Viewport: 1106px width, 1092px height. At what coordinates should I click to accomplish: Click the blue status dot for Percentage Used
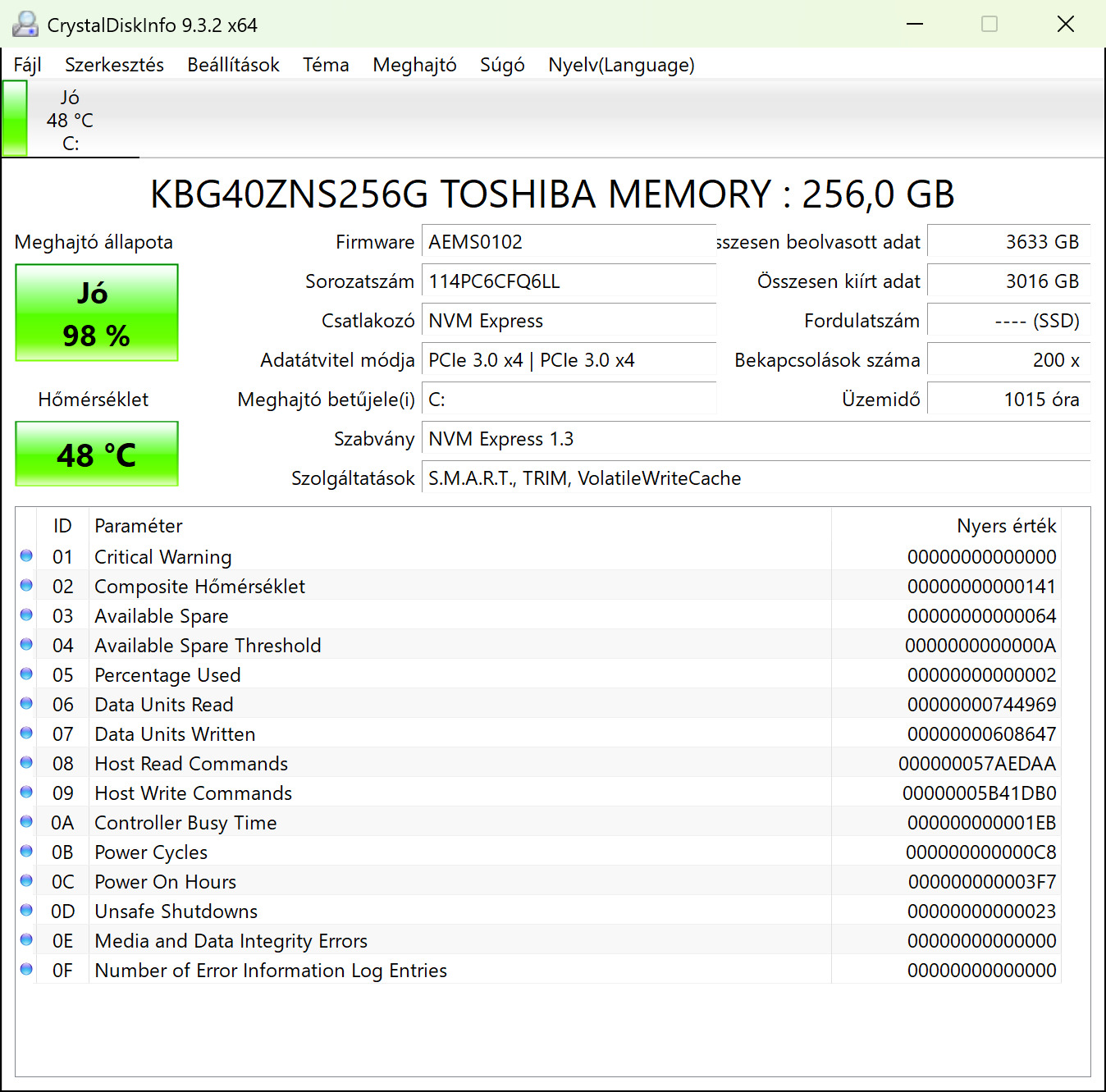click(26, 674)
